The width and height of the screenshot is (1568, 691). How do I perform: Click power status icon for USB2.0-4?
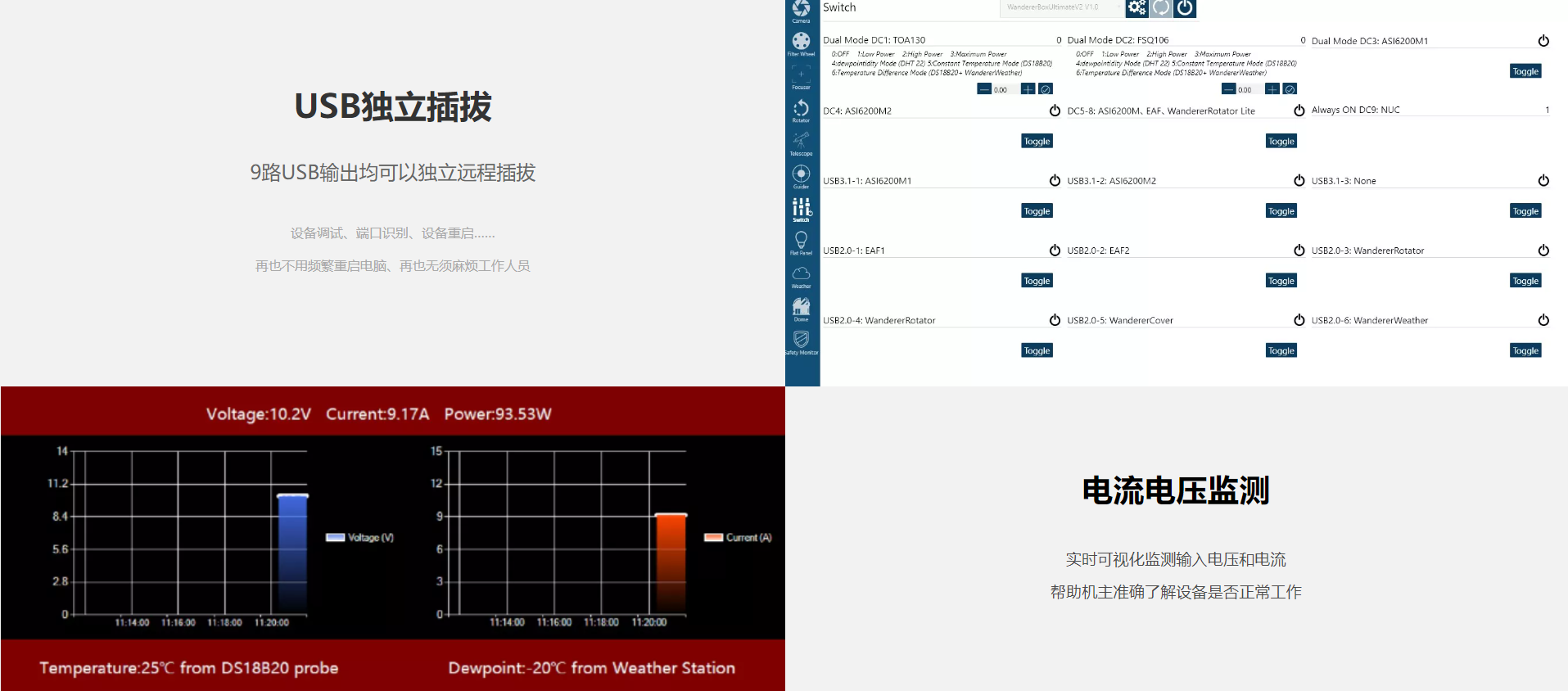click(x=1055, y=319)
